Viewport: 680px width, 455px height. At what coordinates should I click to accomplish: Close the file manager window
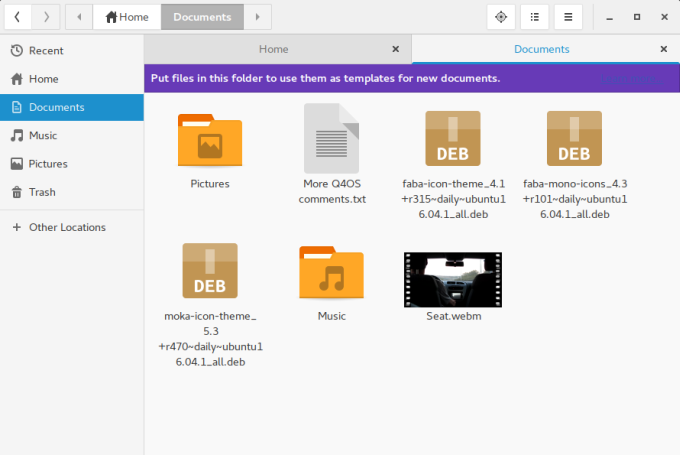point(664,17)
